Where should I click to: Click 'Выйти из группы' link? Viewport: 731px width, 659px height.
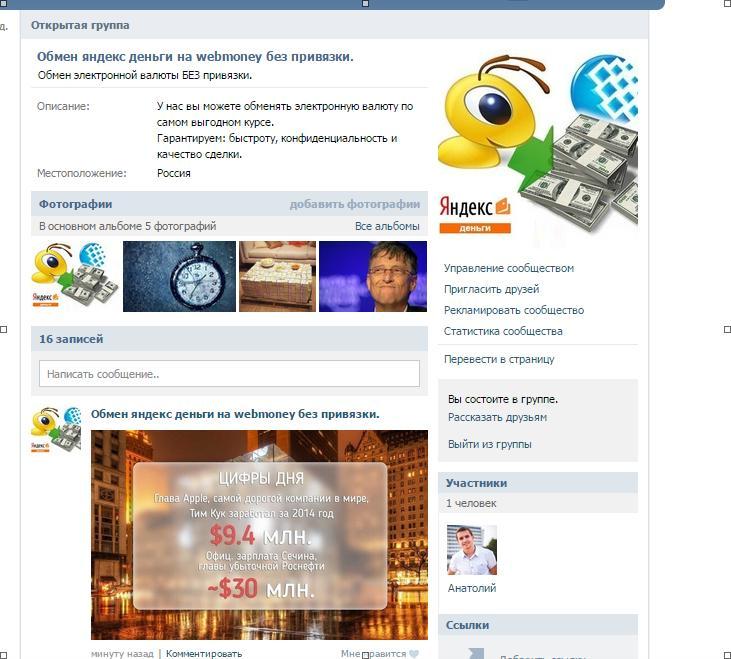click(x=490, y=444)
